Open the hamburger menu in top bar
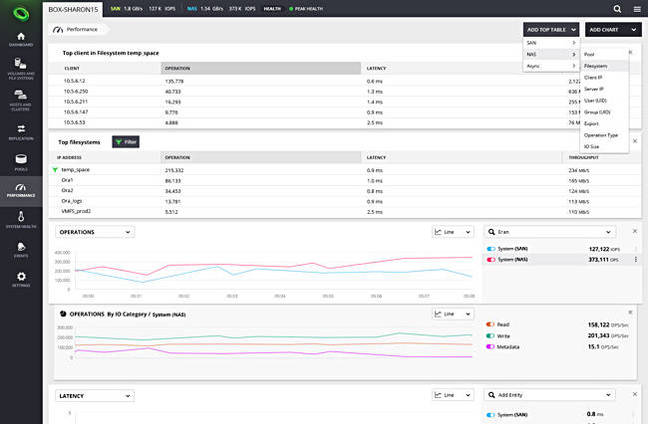The height and width of the screenshot is (424, 648). (x=637, y=9)
